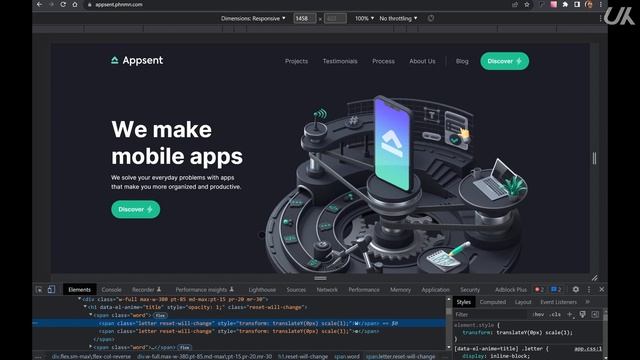Reload the page with refresh icon

pyautogui.click(x=63, y=4)
